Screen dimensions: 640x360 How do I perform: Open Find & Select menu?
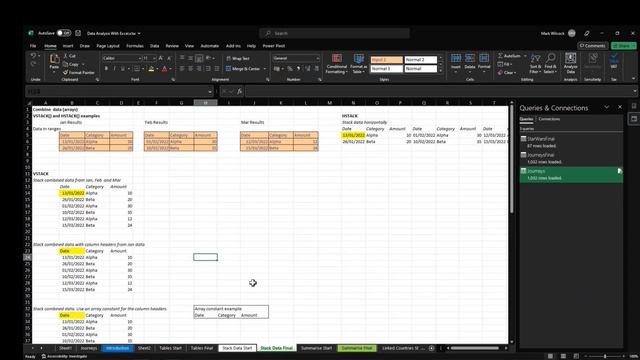550,64
